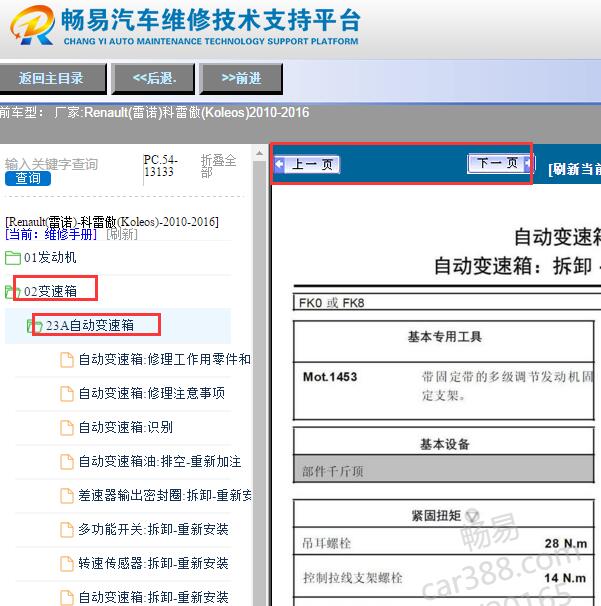The image size is (601, 606).
Task: Collapse the 02变速箱 tree item
Action: tap(51, 291)
